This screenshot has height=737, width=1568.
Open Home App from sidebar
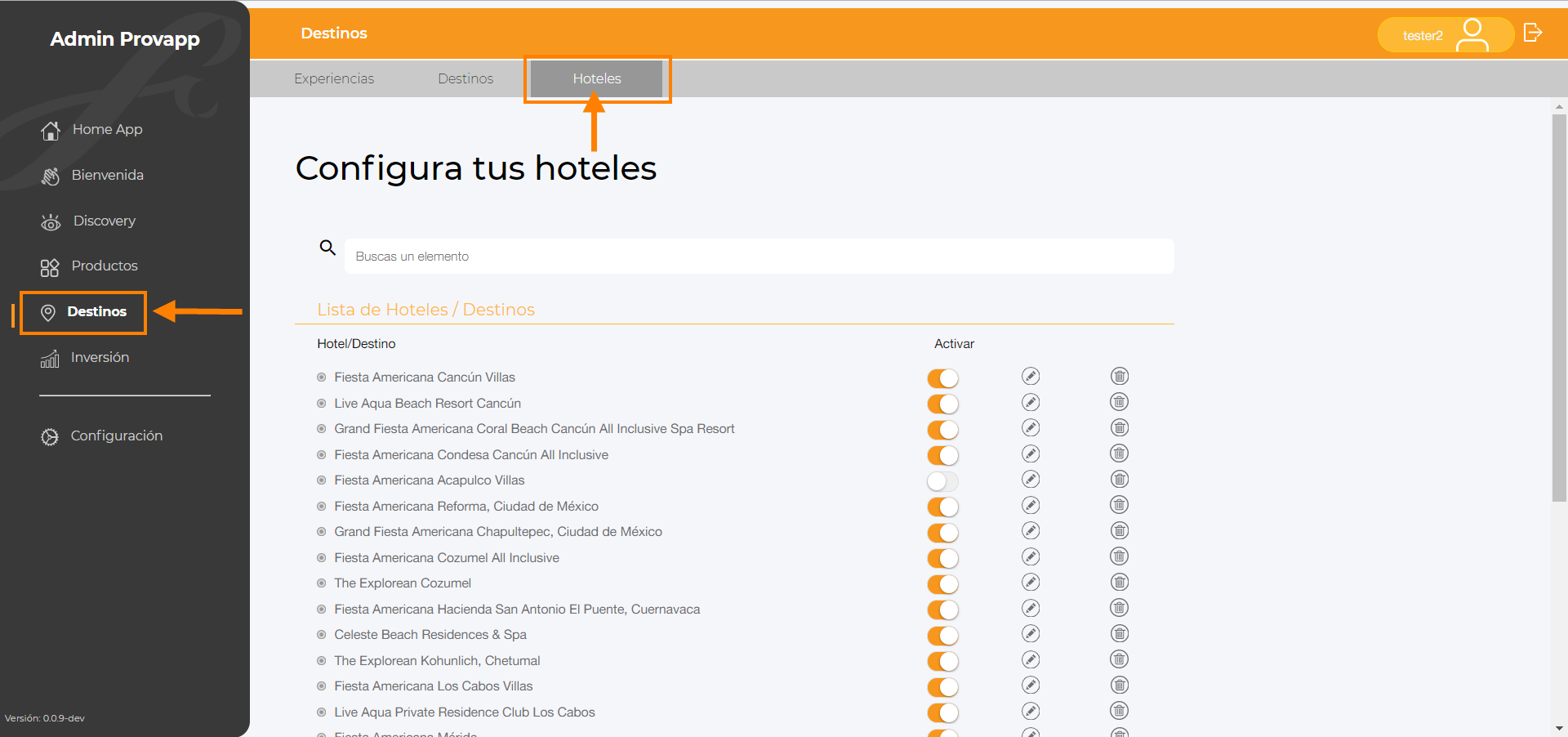91,129
